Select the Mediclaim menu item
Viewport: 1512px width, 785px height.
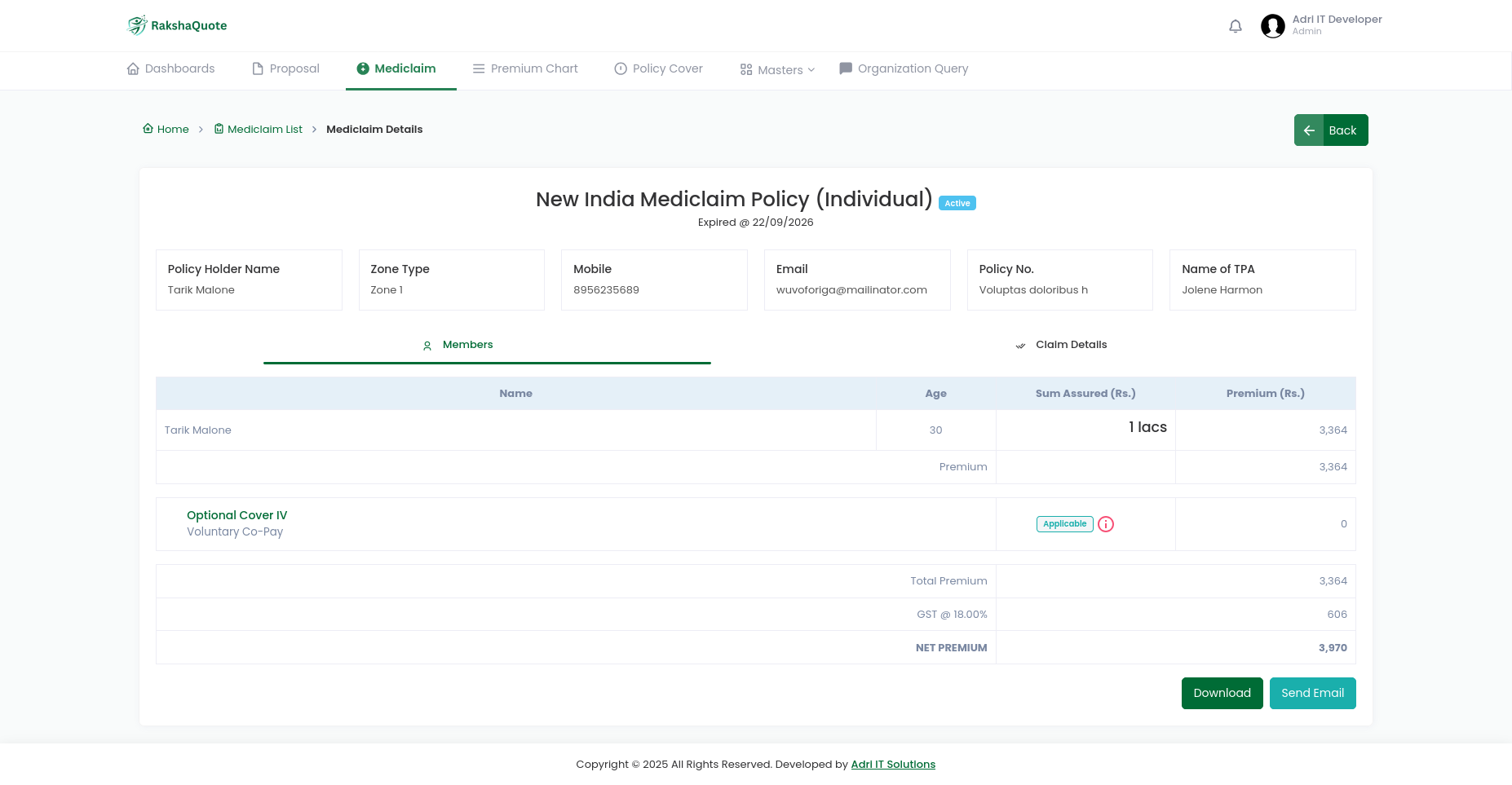(396, 68)
